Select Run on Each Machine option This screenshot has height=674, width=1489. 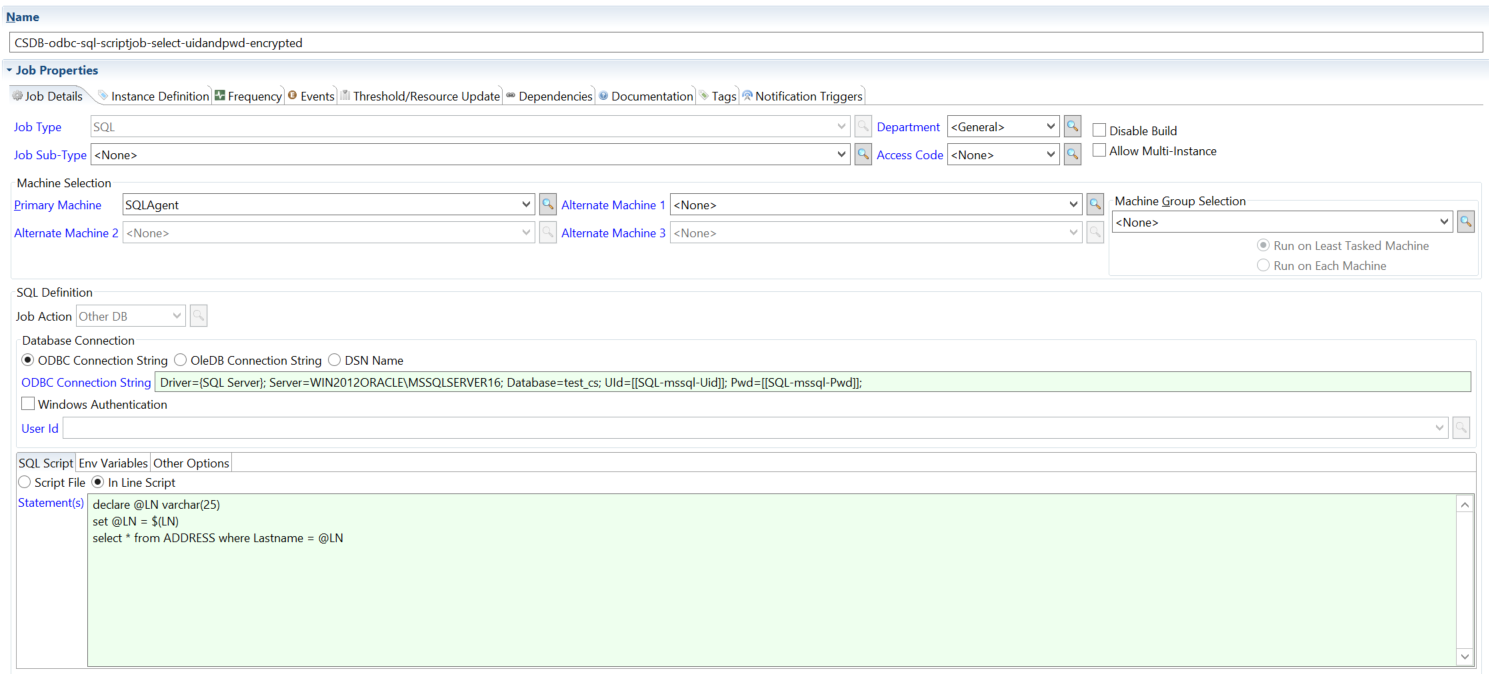tap(1263, 266)
